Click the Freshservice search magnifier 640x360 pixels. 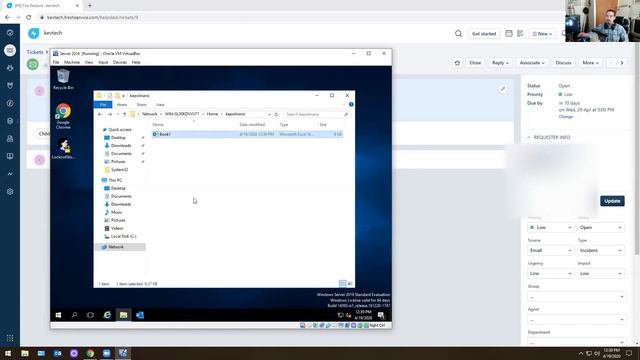458,33
